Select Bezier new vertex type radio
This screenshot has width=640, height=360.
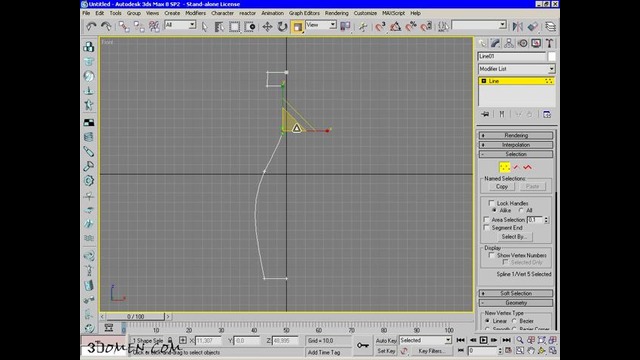[x=514, y=321]
